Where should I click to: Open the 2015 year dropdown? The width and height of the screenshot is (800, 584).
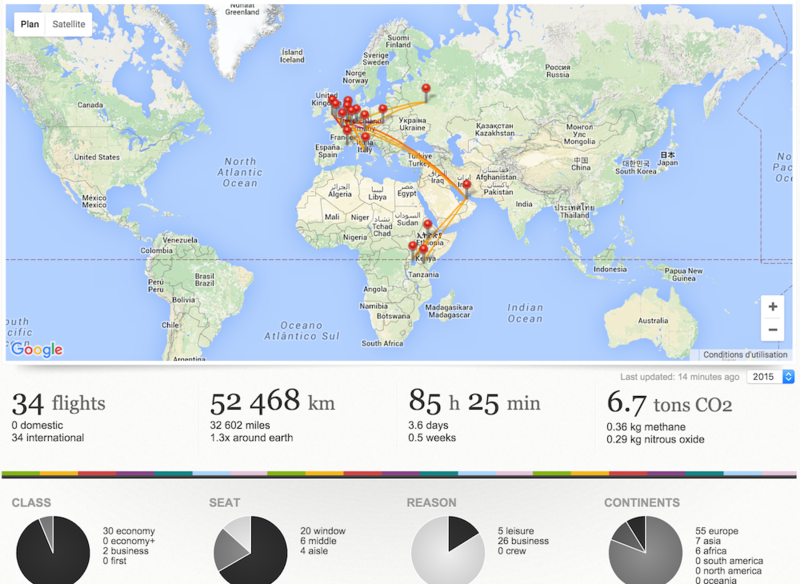pyautogui.click(x=770, y=376)
